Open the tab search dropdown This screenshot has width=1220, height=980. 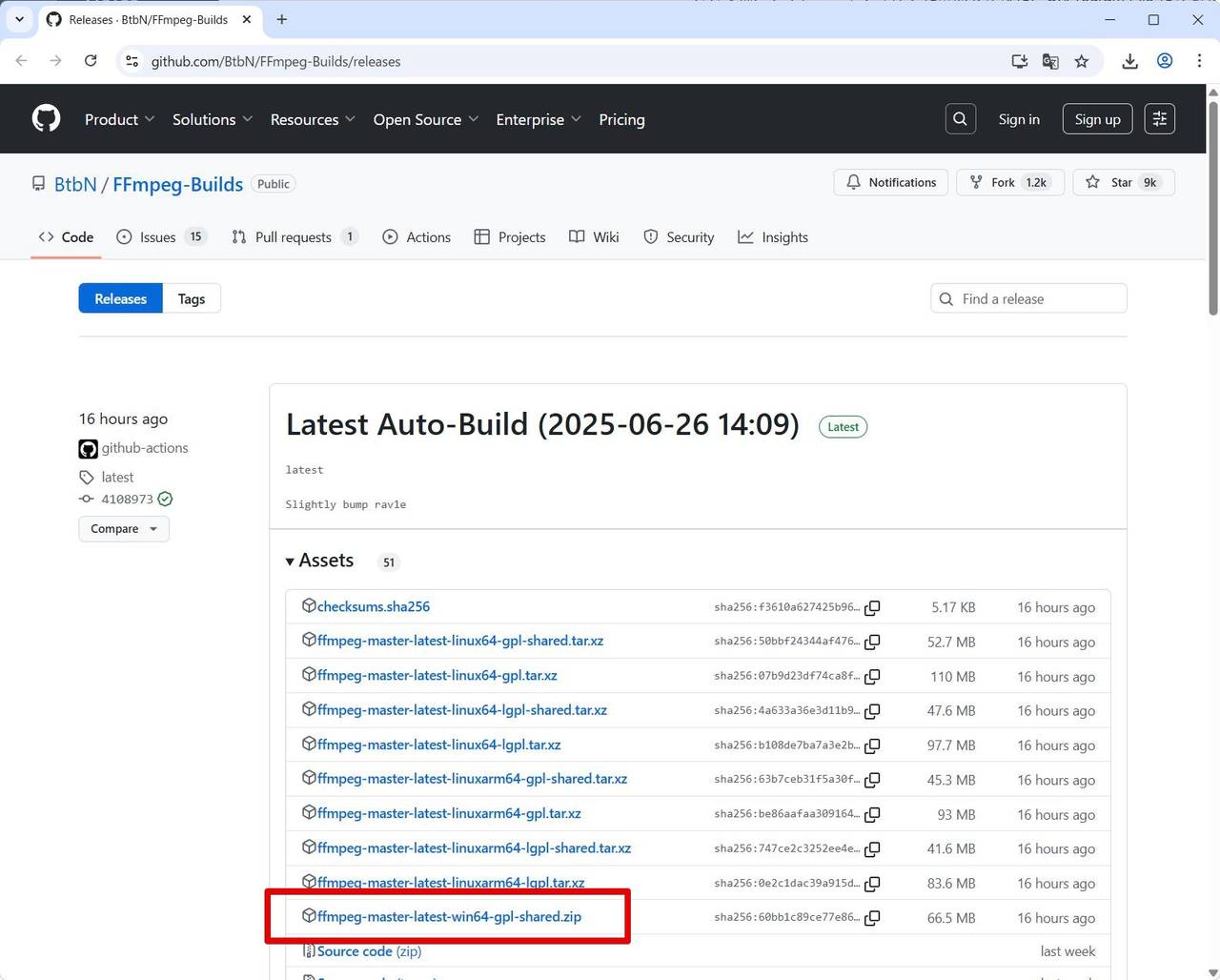(x=19, y=19)
